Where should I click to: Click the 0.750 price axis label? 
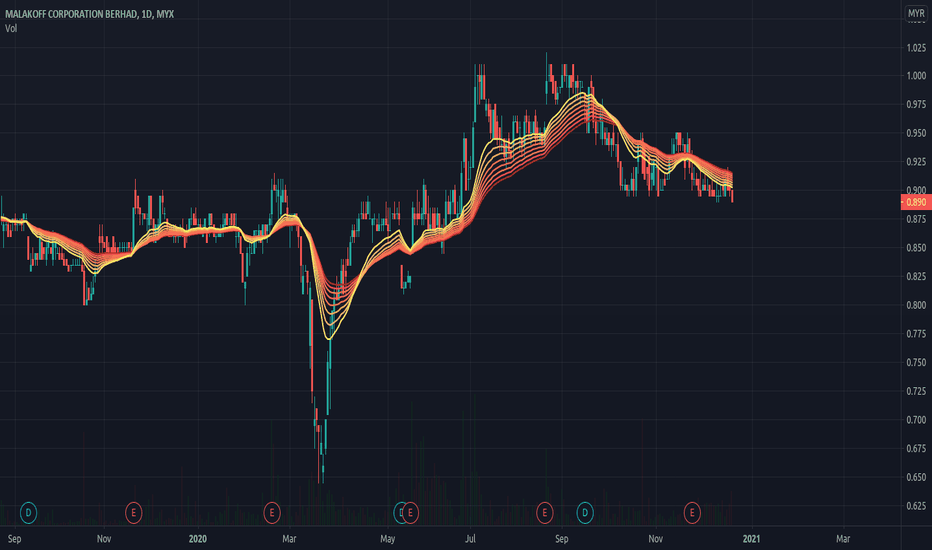[x=916, y=363]
